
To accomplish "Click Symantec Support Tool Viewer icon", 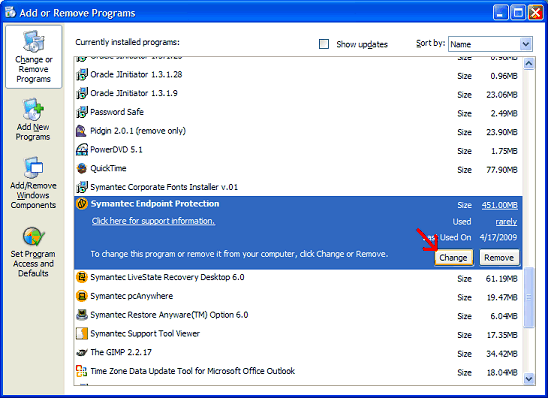I will [x=82, y=334].
